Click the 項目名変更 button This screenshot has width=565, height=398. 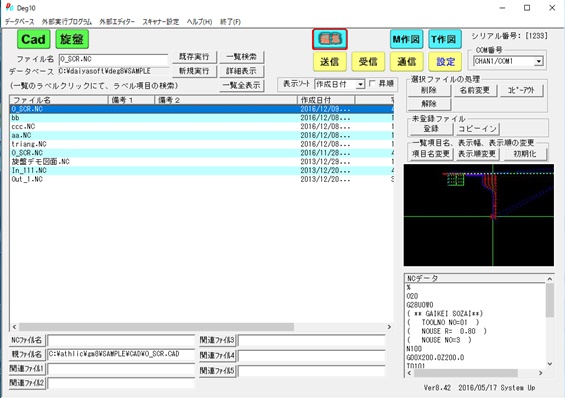431,154
